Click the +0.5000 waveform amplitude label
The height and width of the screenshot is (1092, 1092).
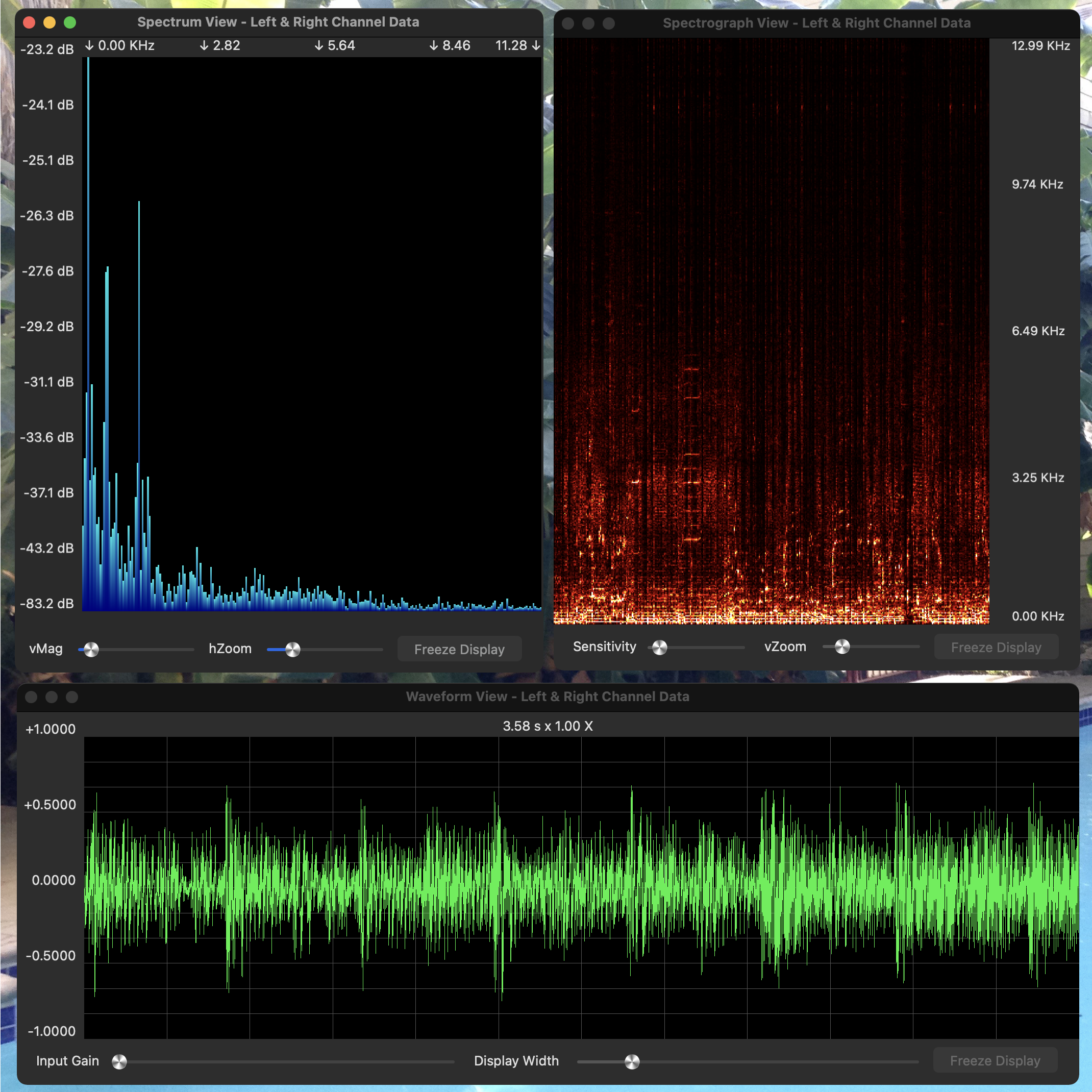coord(49,804)
